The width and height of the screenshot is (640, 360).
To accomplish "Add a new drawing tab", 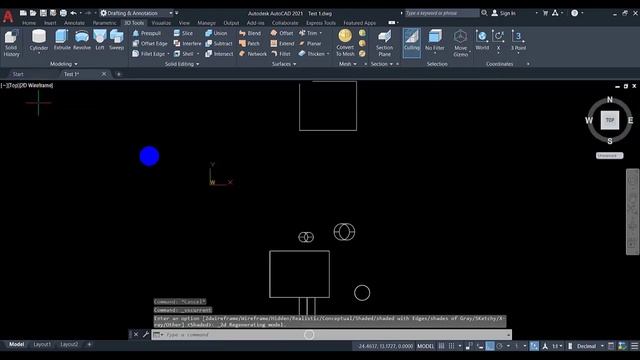I will 119,74.
